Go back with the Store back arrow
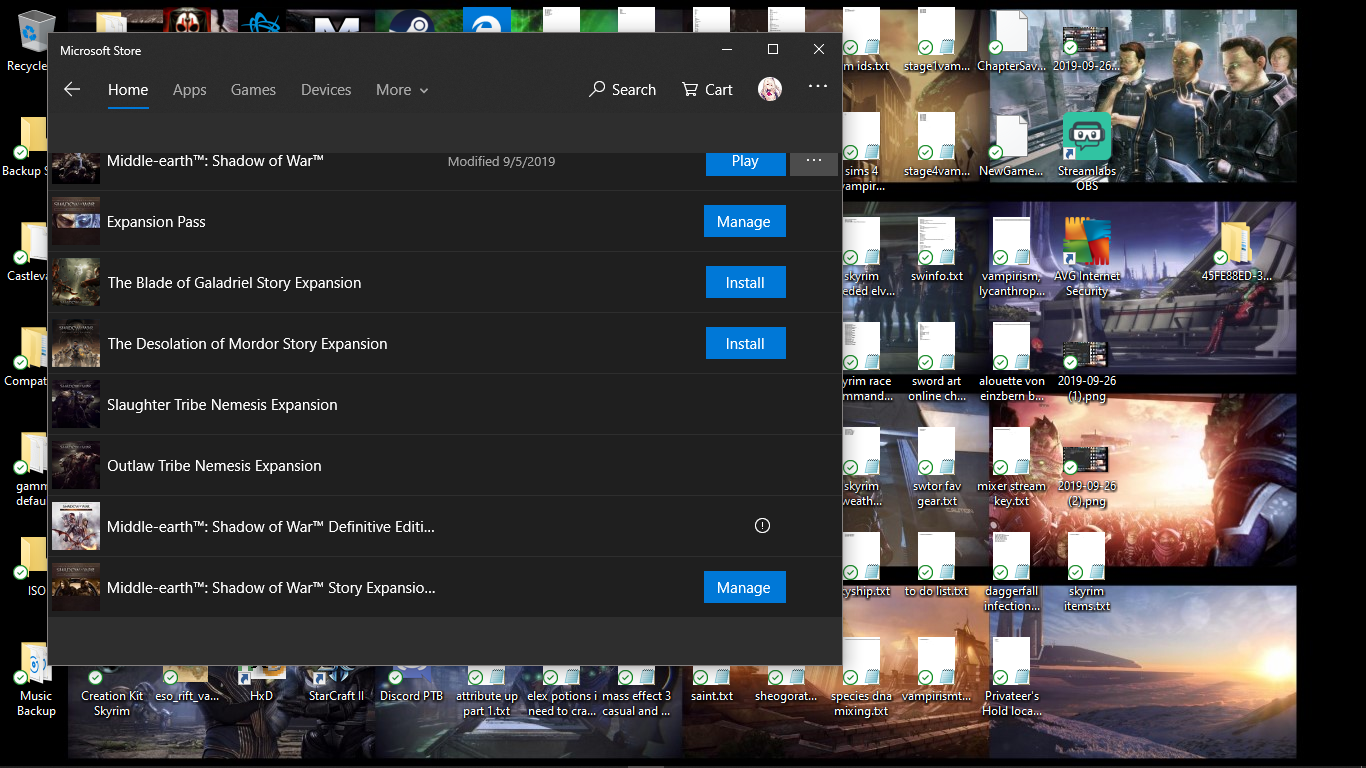The height and width of the screenshot is (768, 1366). pyautogui.click(x=72, y=89)
